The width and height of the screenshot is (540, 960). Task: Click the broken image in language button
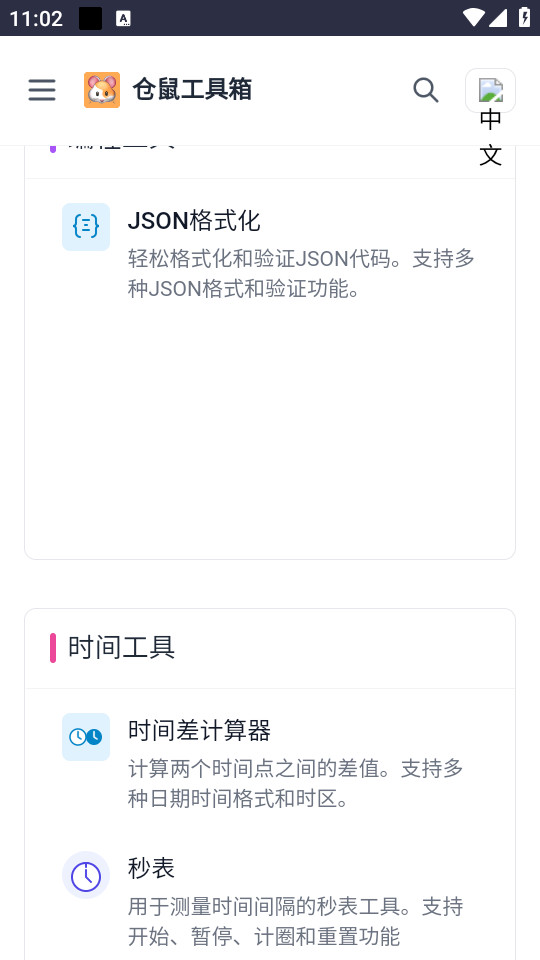490,90
